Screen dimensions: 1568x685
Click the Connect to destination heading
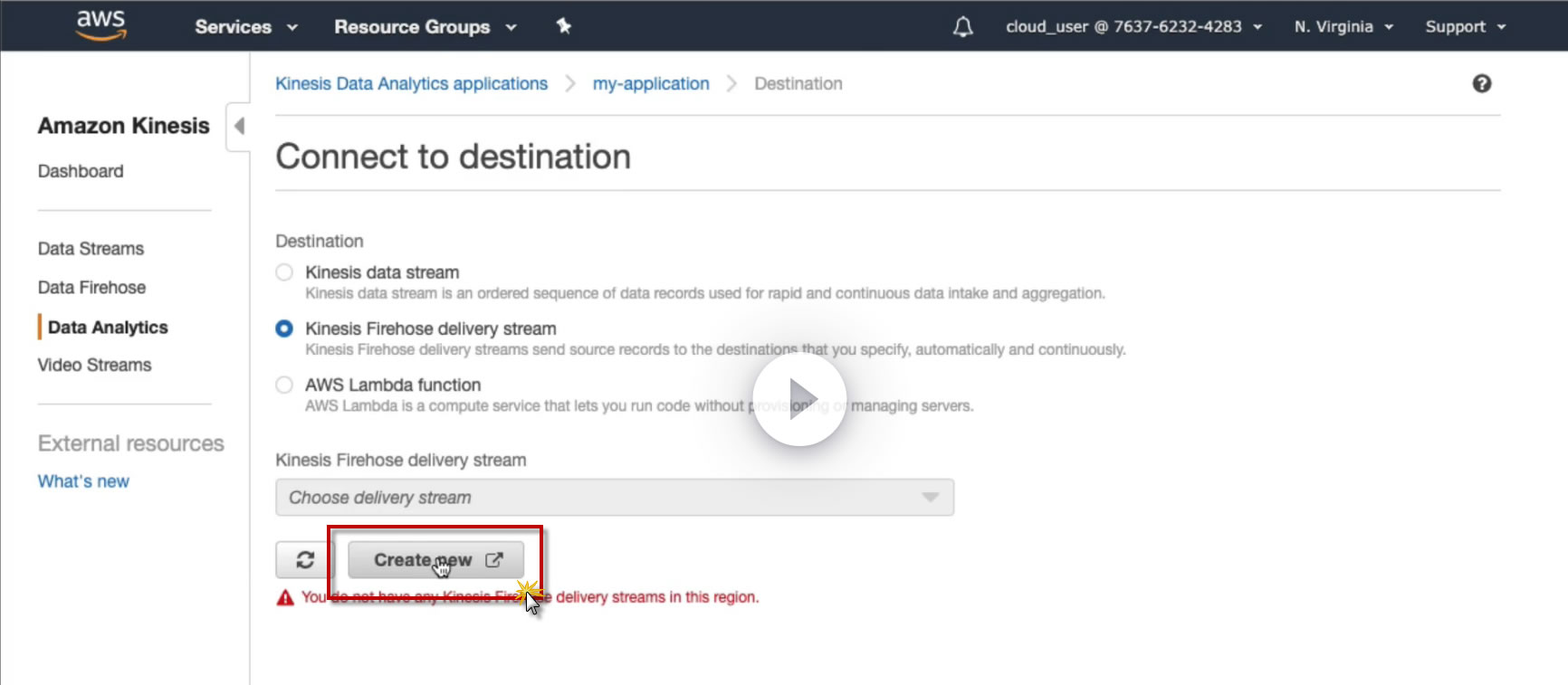pyautogui.click(x=454, y=157)
